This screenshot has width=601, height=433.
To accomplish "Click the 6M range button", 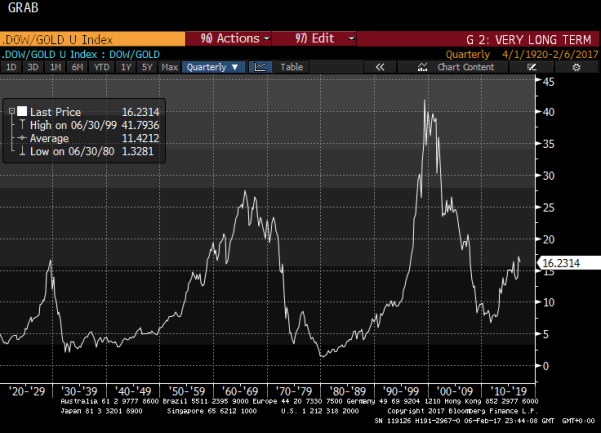I will click(76, 67).
